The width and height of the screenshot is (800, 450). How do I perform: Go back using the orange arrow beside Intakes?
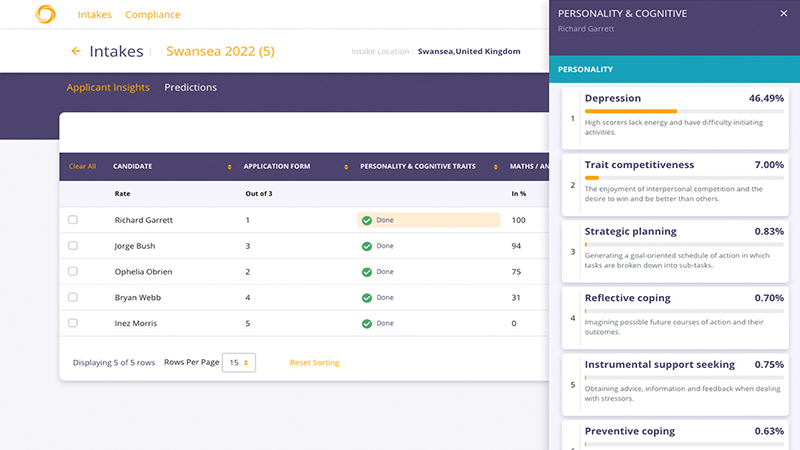(x=76, y=51)
